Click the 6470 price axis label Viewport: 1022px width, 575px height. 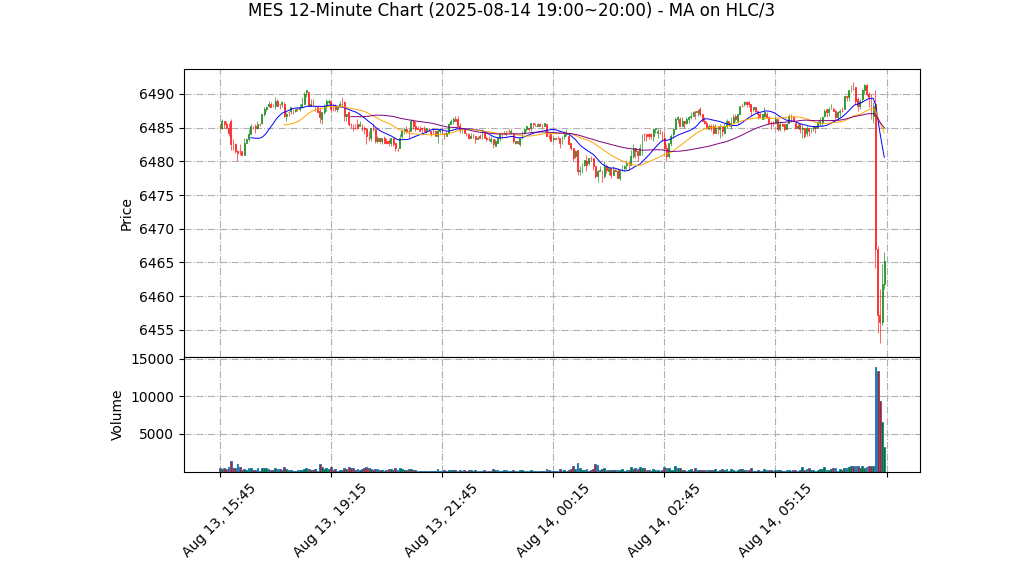pos(156,229)
